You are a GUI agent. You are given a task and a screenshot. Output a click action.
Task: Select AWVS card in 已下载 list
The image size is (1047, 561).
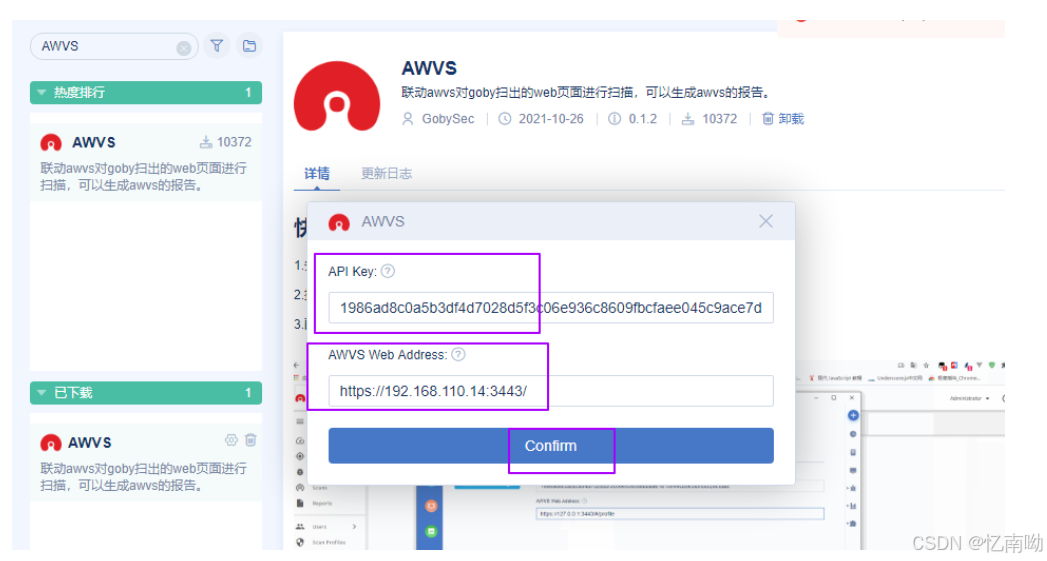[x=146, y=463]
